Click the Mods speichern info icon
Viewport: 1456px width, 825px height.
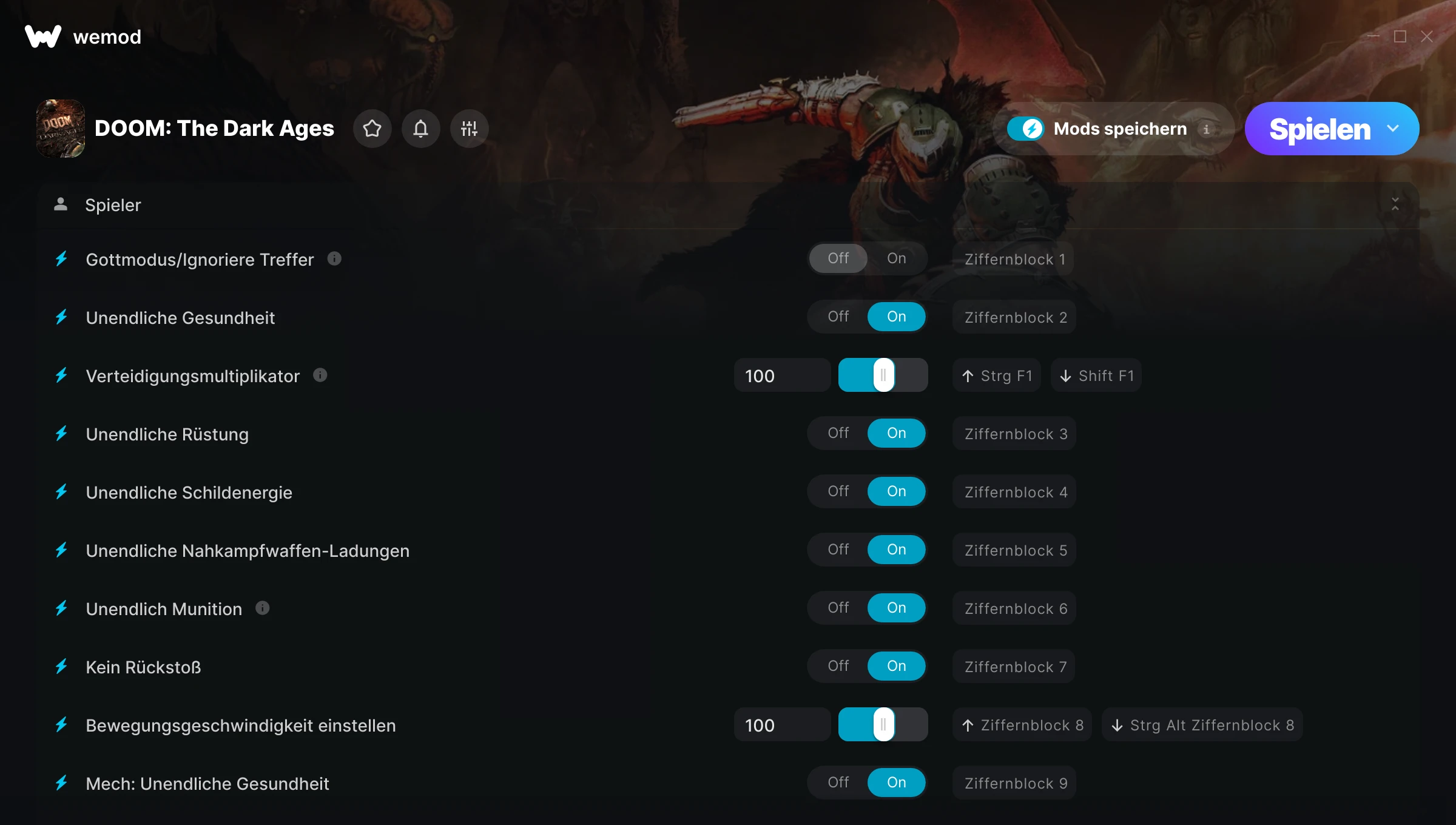[1206, 129]
